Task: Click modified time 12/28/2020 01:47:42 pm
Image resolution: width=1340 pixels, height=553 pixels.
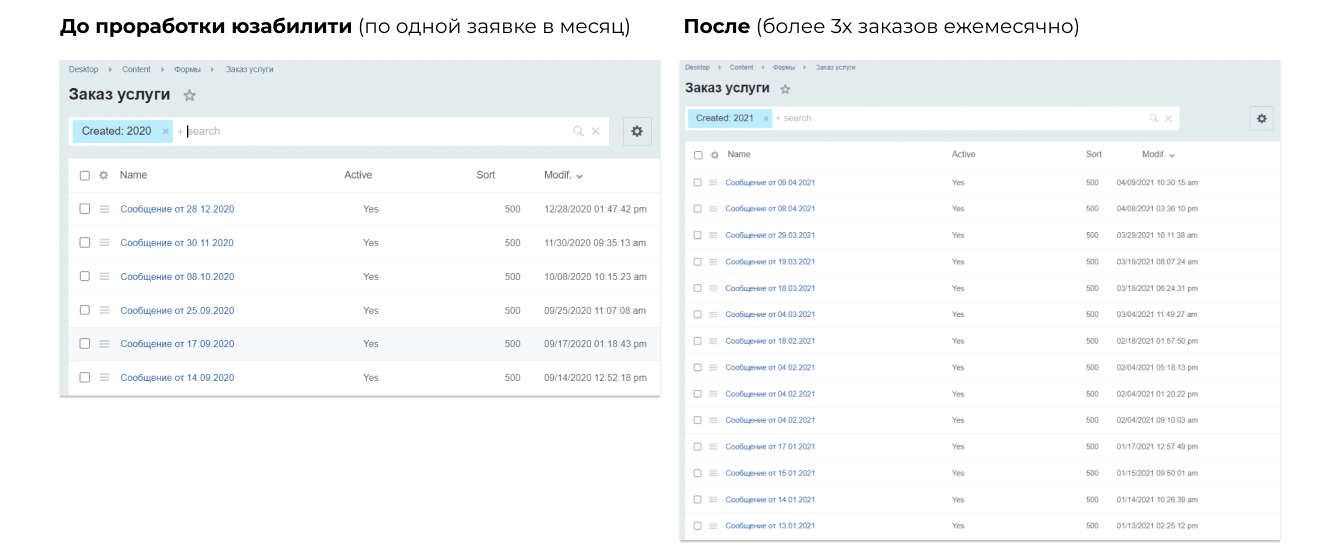Action: tap(595, 209)
